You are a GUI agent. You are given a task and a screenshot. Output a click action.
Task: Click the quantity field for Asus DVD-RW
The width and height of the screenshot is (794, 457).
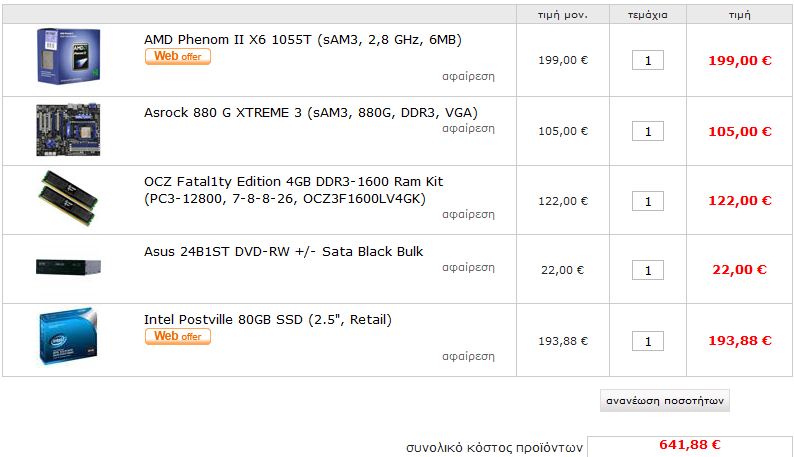[648, 270]
